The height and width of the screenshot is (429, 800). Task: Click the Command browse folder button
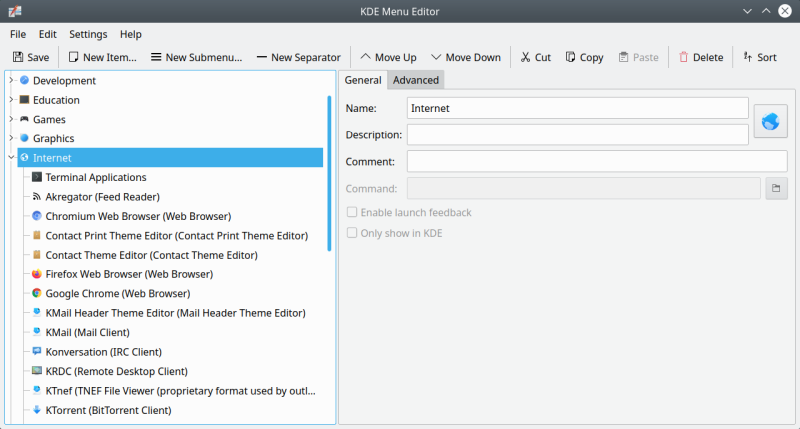point(776,188)
